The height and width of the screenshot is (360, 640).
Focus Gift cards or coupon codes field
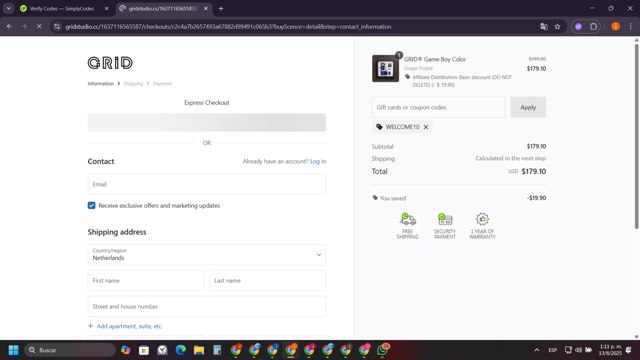(438, 107)
